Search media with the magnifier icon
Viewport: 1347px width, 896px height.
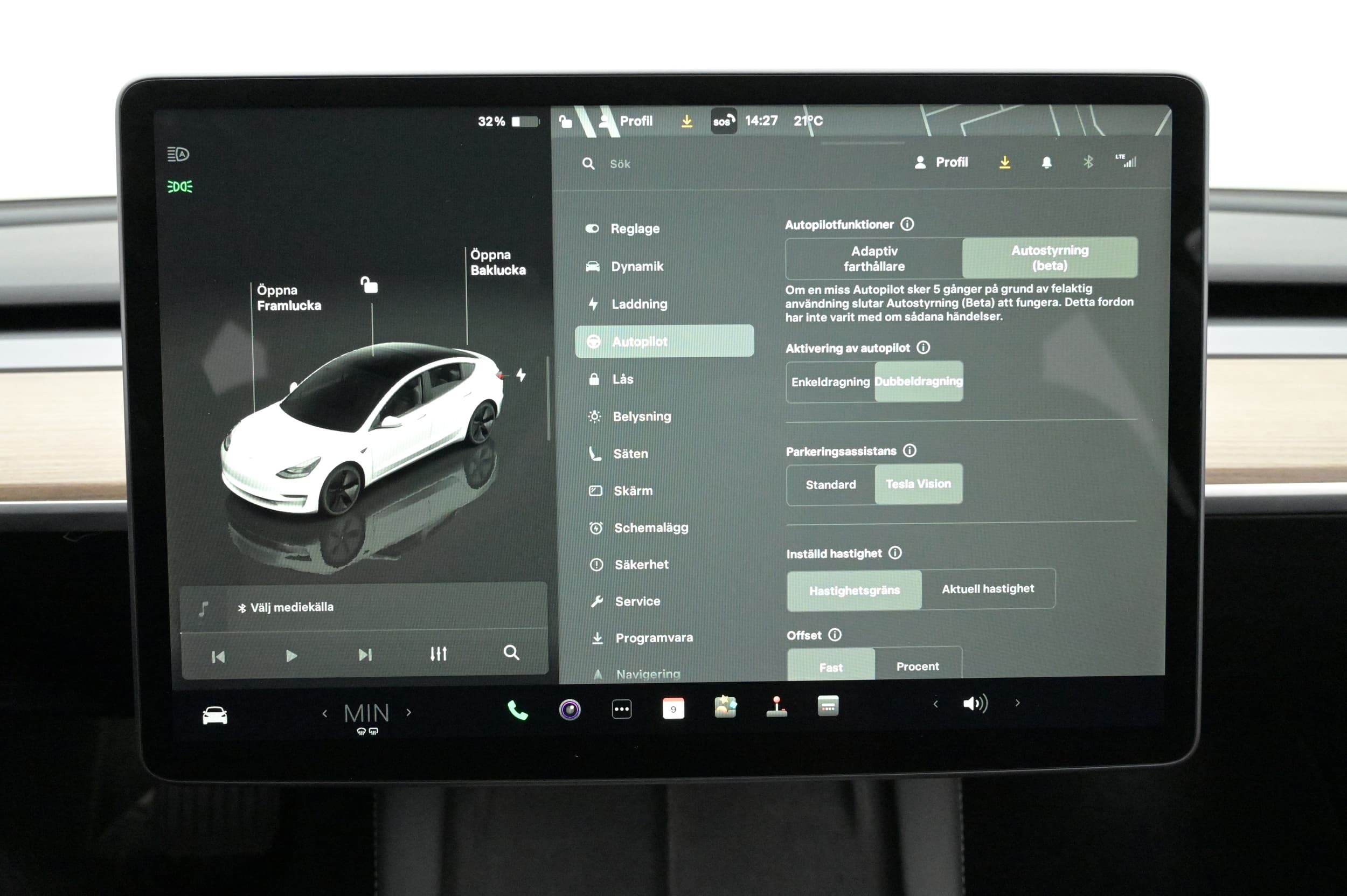click(511, 652)
